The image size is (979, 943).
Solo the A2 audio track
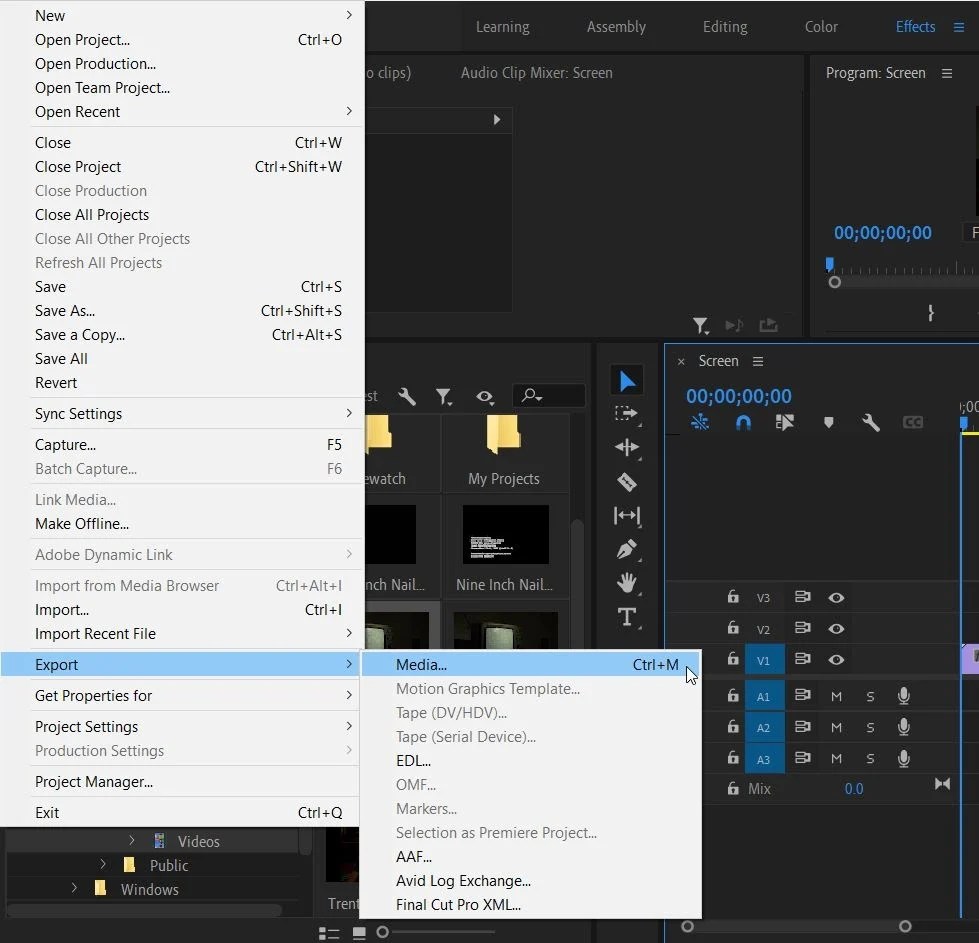point(869,727)
